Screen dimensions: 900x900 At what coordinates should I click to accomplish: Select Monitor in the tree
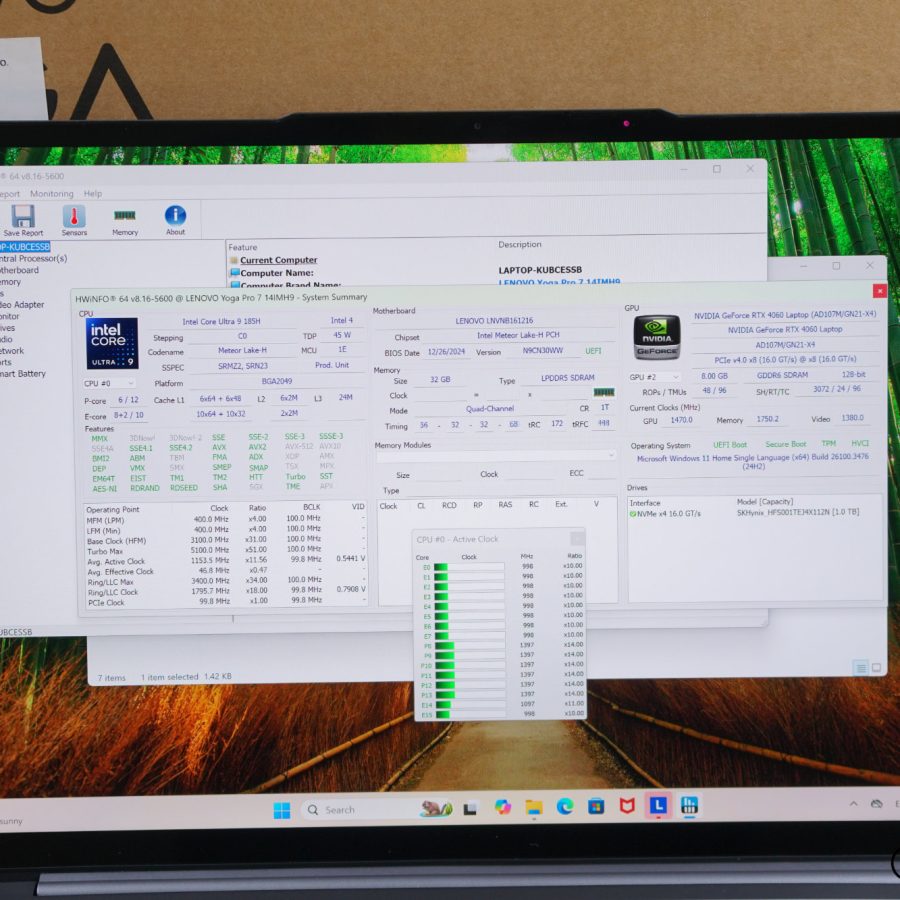[x=10, y=316]
